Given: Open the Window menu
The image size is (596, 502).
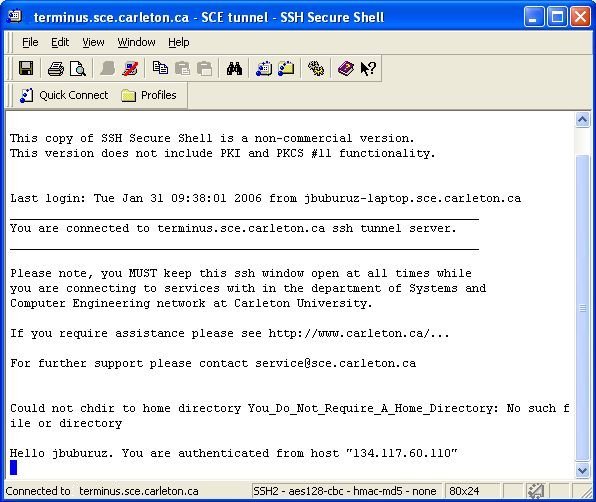Looking at the screenshot, I should pyautogui.click(x=136, y=42).
